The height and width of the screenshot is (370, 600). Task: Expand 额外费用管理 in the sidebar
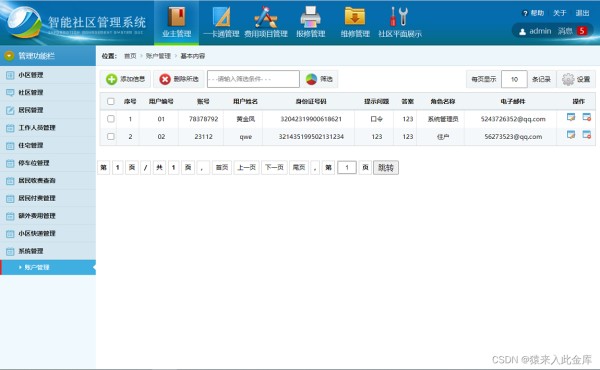pos(48,216)
